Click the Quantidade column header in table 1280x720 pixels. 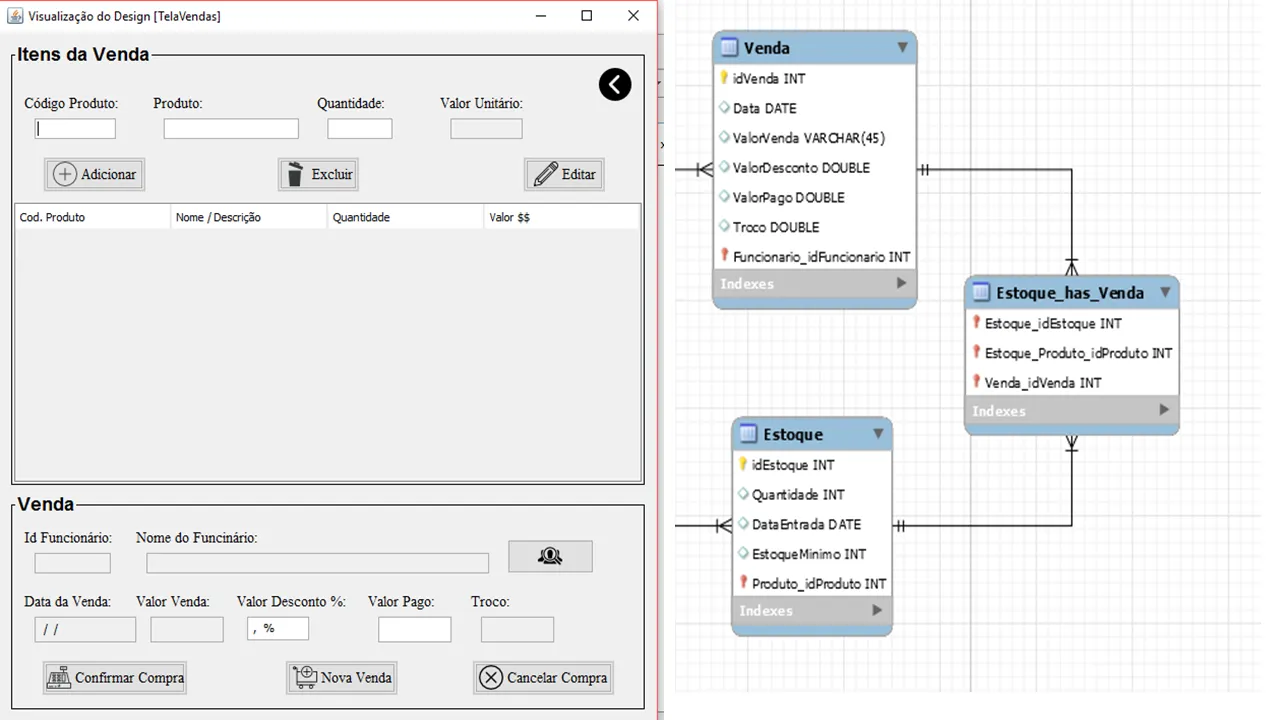(x=404, y=217)
